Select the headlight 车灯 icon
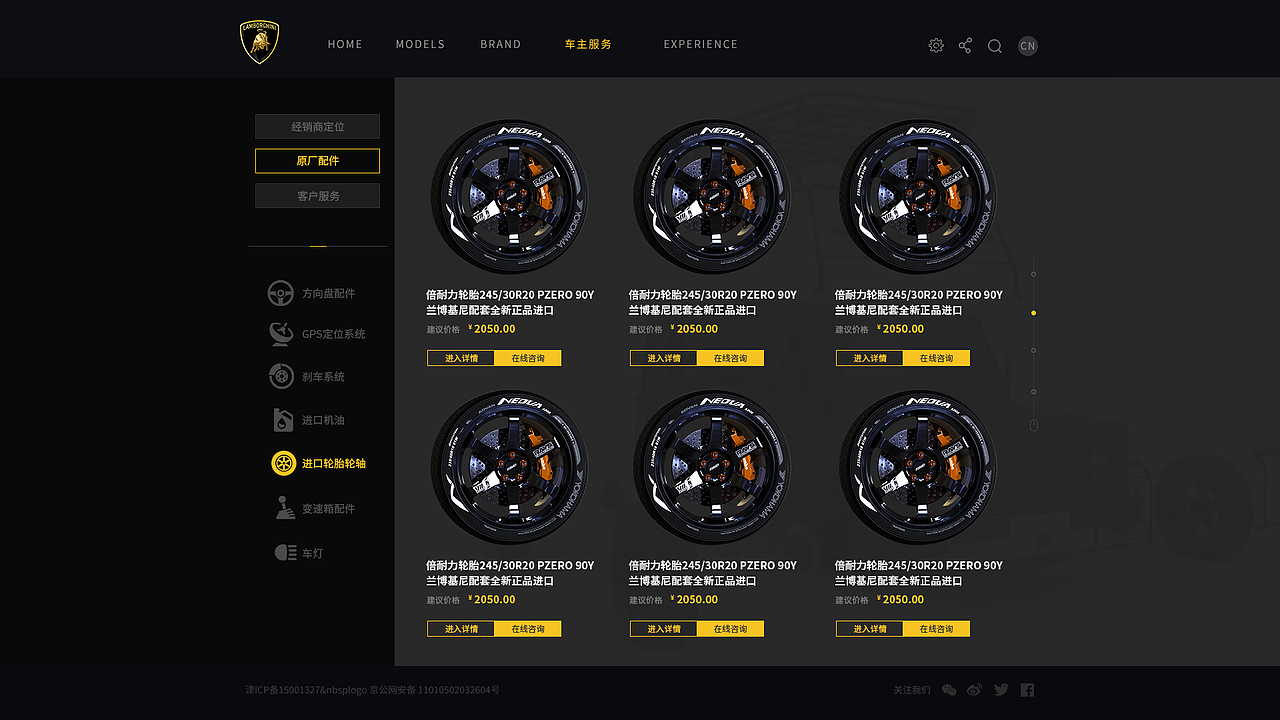 (x=285, y=552)
